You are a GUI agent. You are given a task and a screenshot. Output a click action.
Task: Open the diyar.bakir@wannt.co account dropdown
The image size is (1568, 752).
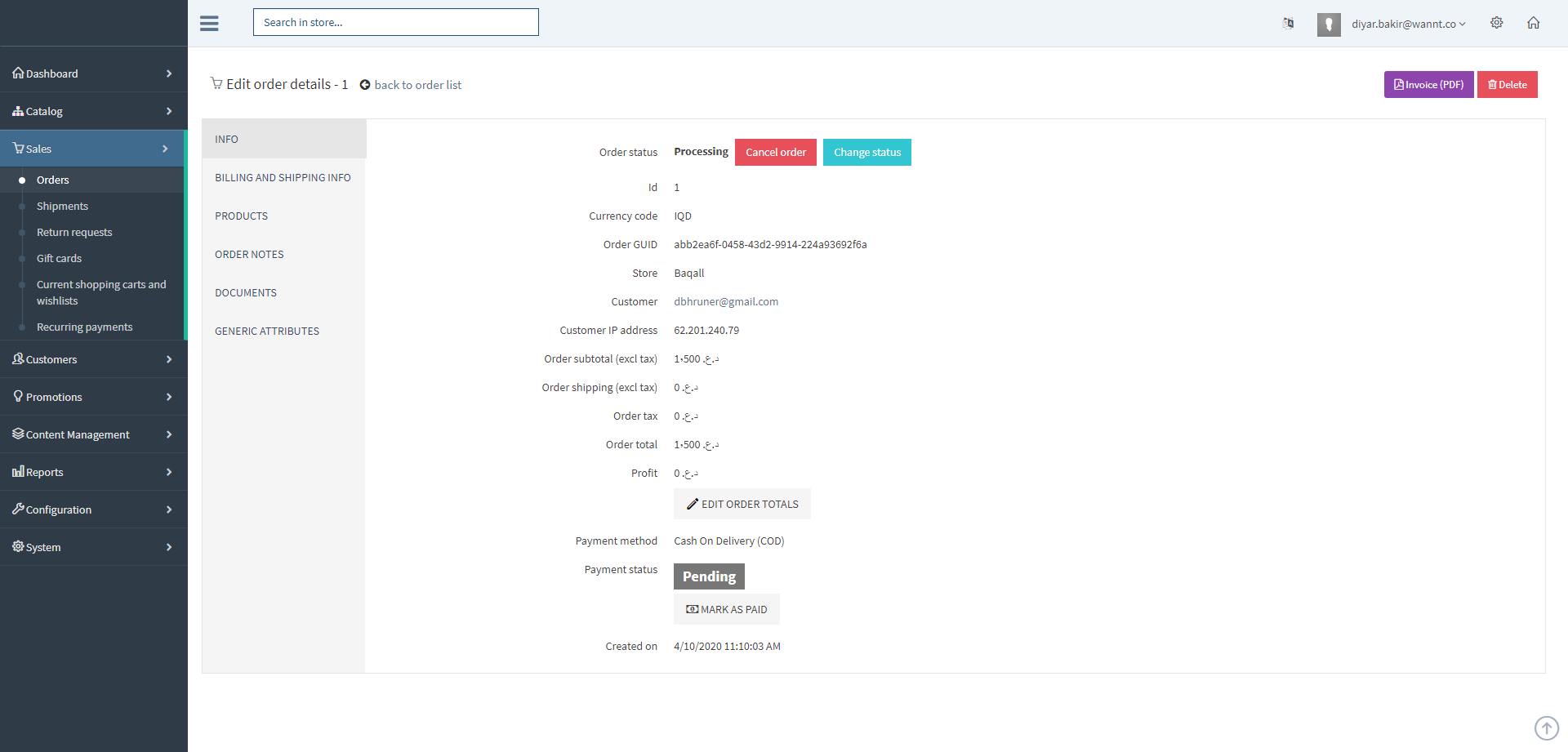[x=1408, y=24]
